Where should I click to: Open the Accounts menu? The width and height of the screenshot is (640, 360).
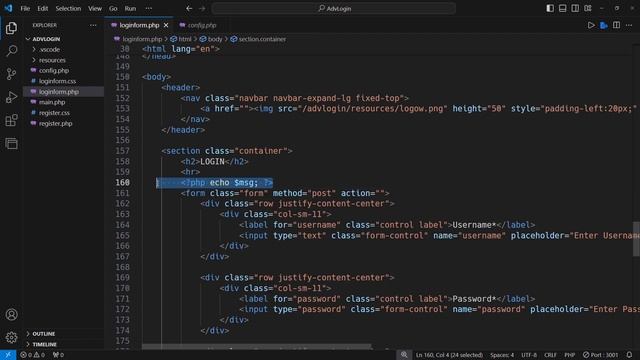pos(11,314)
